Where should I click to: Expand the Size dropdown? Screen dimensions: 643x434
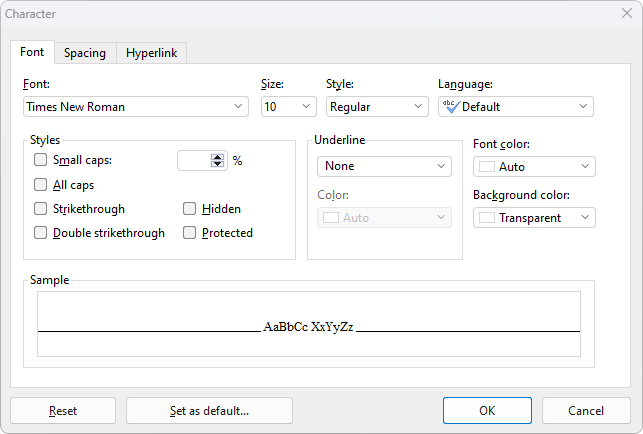click(x=306, y=107)
